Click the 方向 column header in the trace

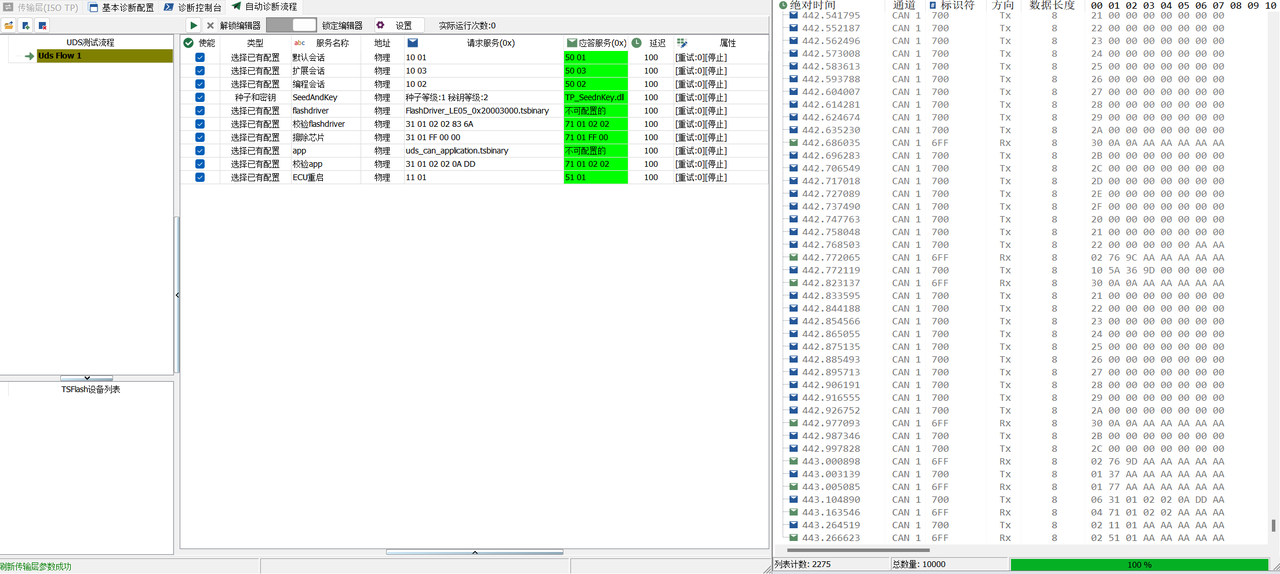pos(1003,5)
